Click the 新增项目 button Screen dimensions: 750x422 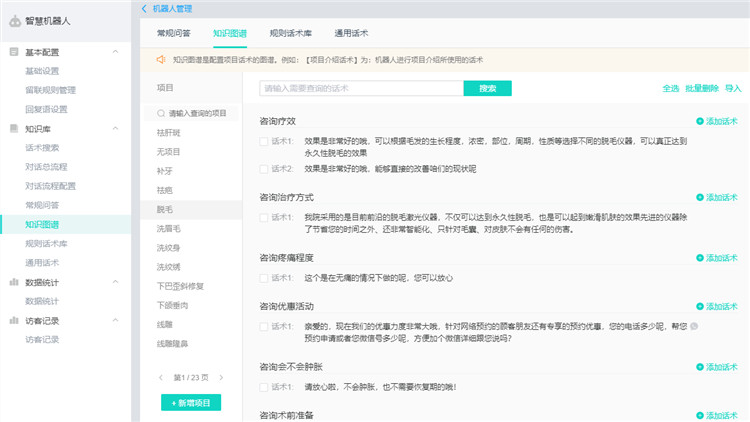pyautogui.click(x=190, y=402)
